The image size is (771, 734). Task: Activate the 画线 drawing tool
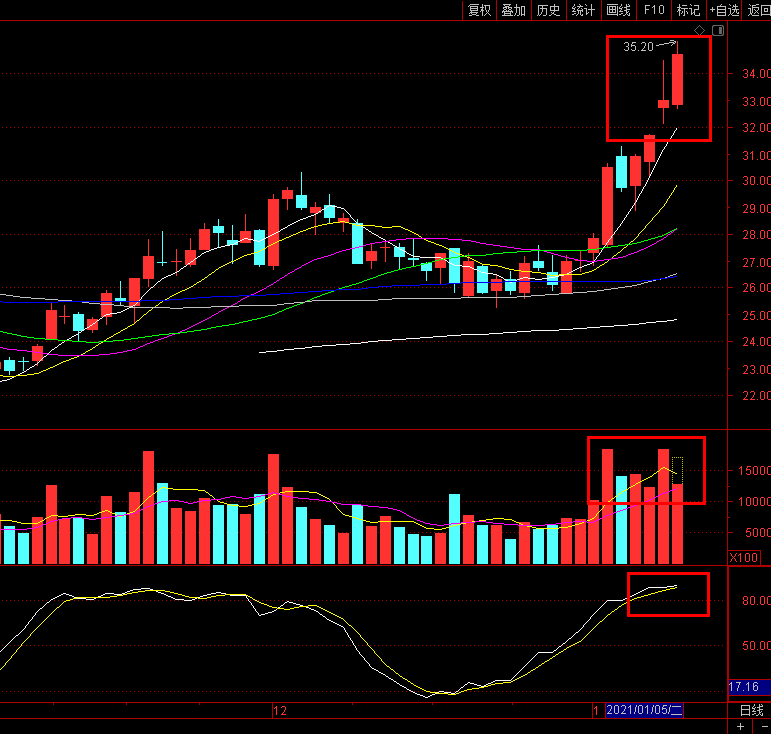click(619, 10)
